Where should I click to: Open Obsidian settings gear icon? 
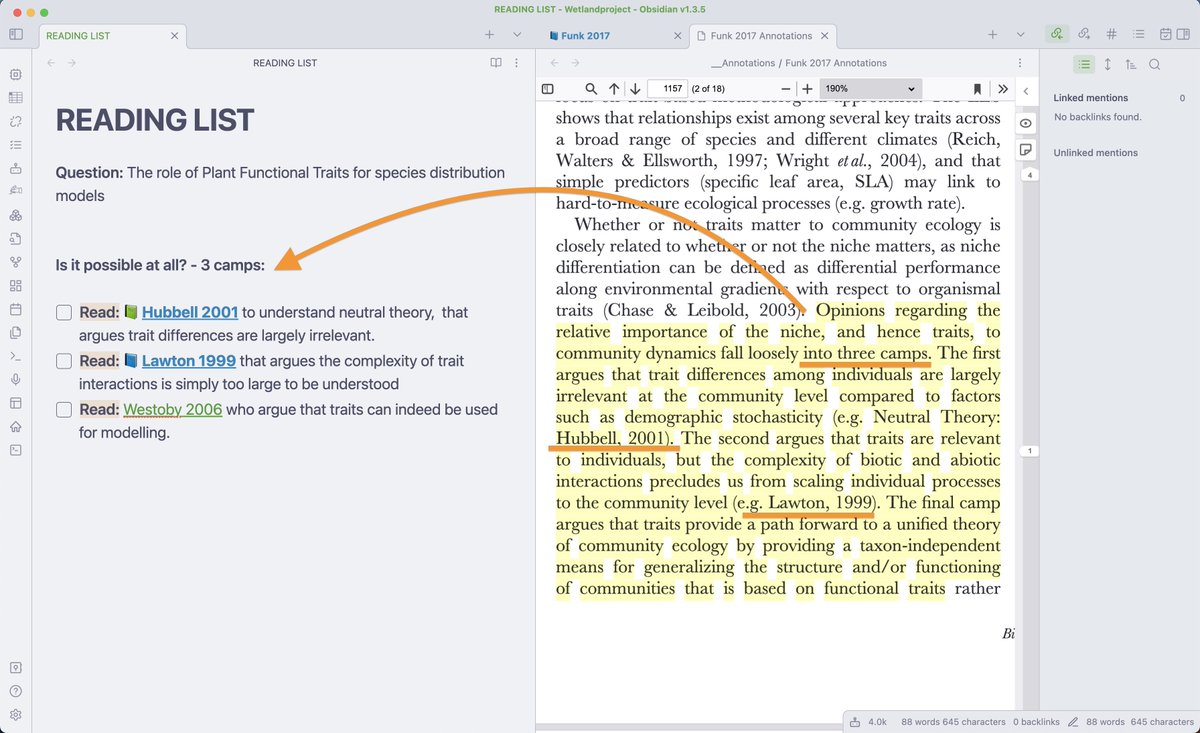point(15,715)
